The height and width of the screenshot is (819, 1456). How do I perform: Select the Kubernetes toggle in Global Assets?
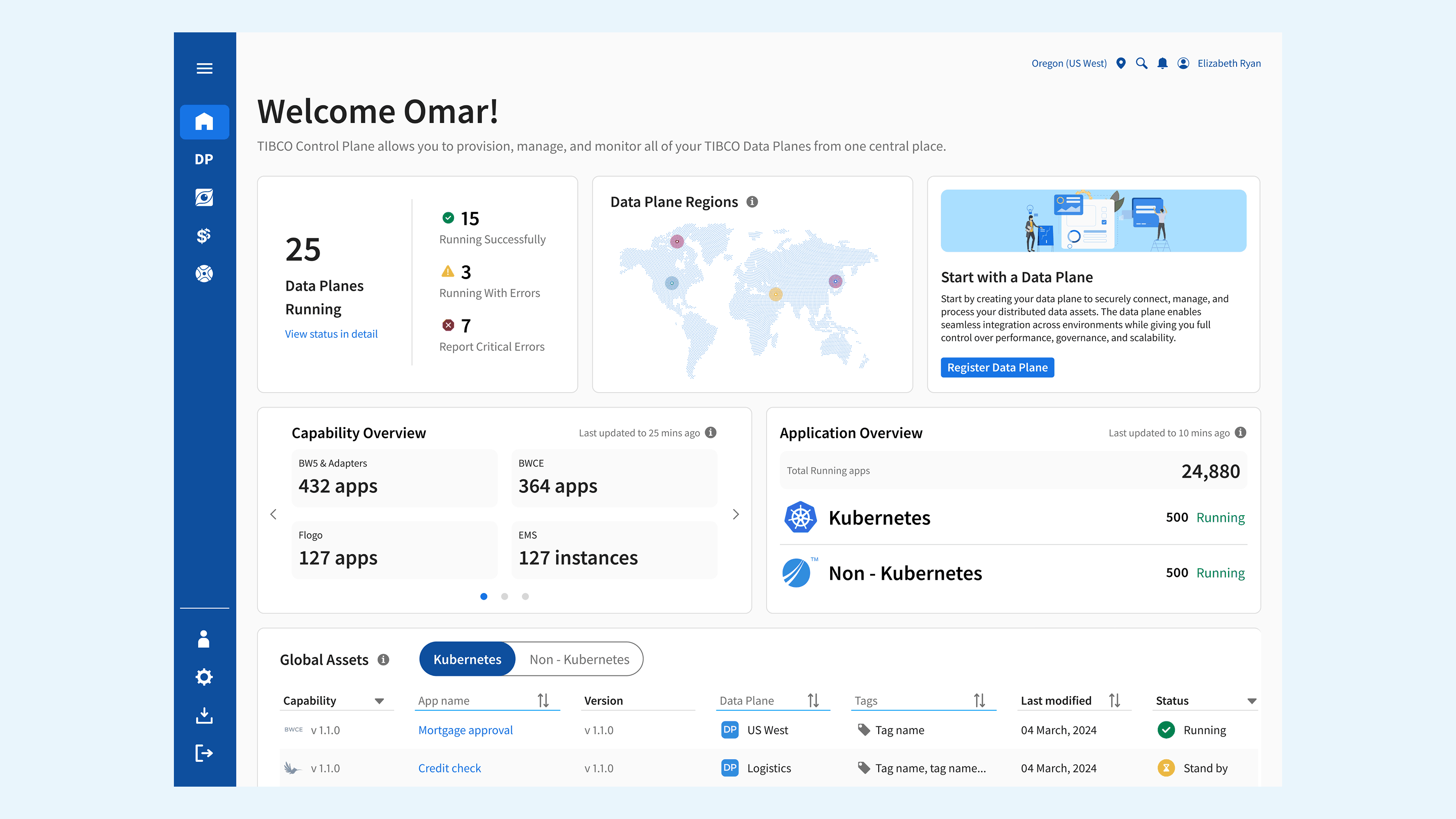[467, 659]
